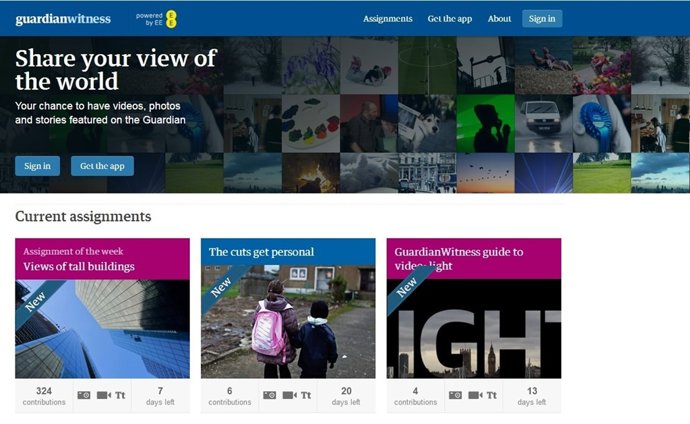Click text Tt icon under cuts get personal card

306,395
